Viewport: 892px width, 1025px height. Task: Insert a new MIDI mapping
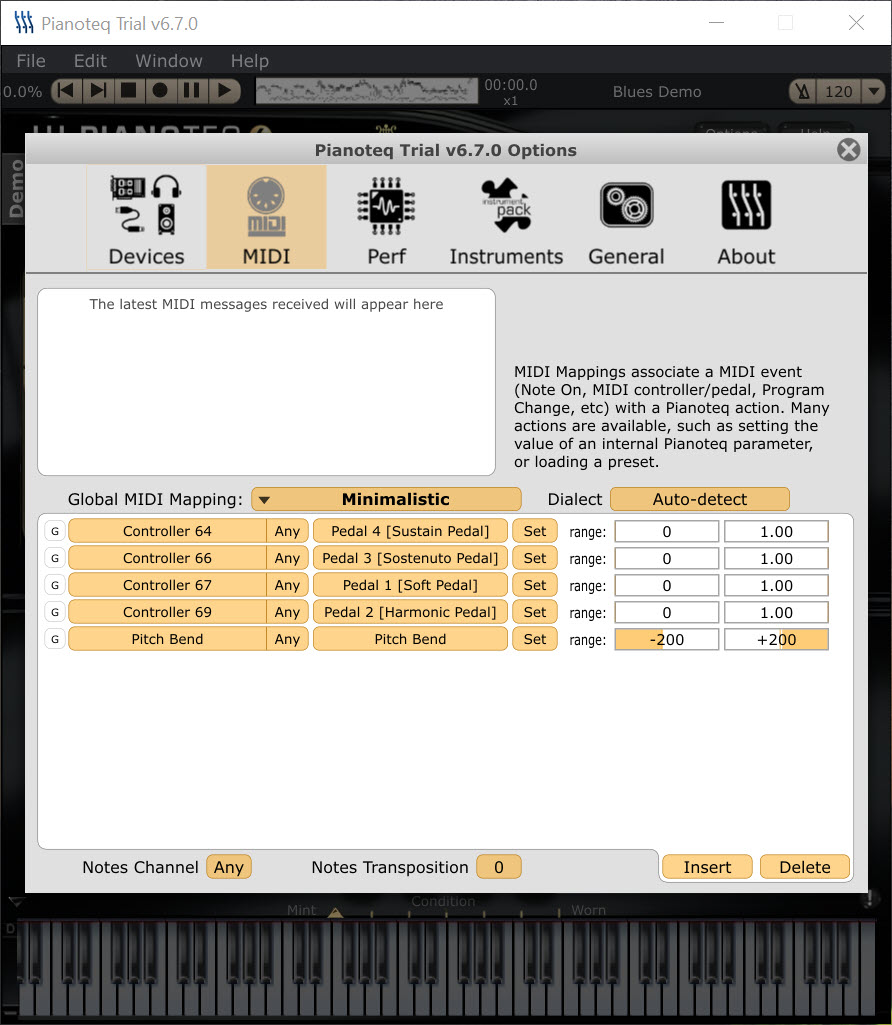[x=707, y=867]
